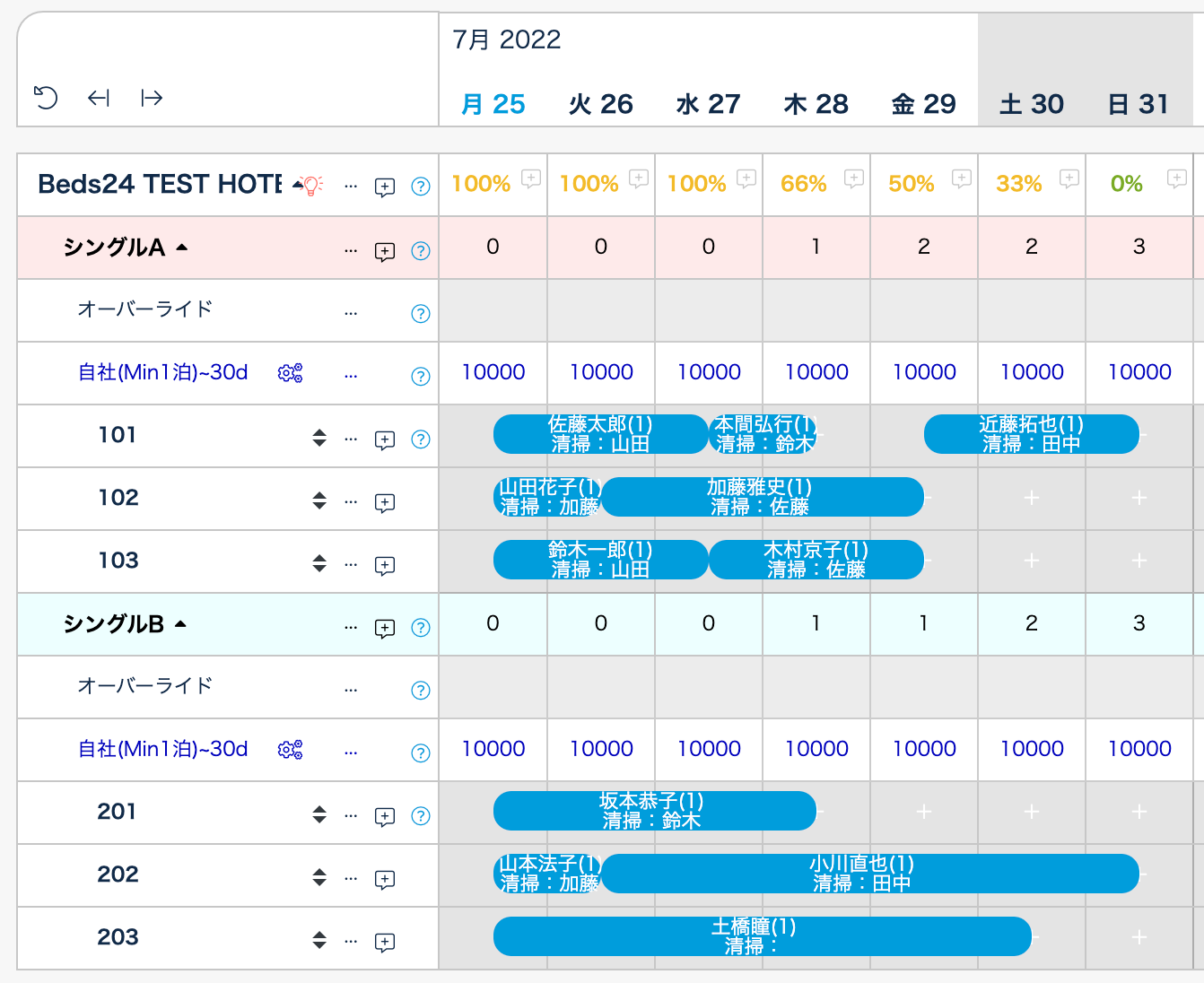Advance calendar with right arrow icon
Image resolution: width=1204 pixels, height=983 pixels.
click(152, 98)
